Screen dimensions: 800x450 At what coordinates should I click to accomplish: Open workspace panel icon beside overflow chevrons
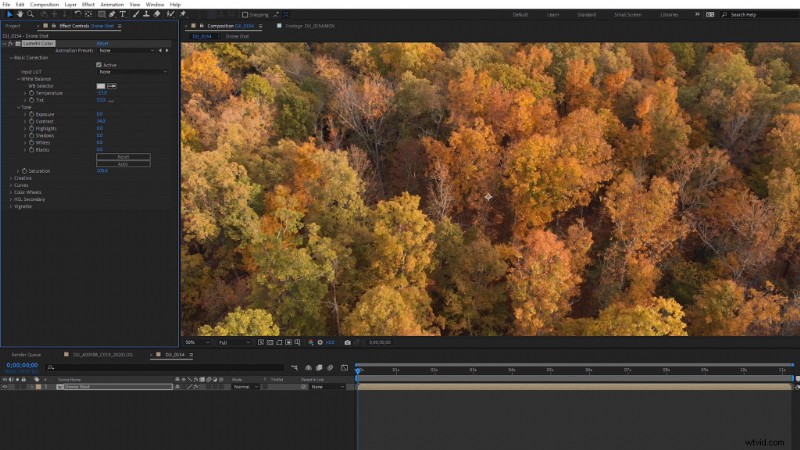click(x=710, y=15)
